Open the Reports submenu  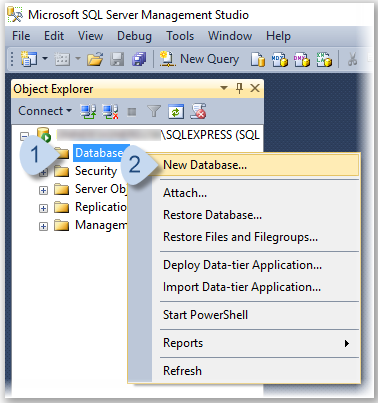pyautogui.click(x=256, y=343)
